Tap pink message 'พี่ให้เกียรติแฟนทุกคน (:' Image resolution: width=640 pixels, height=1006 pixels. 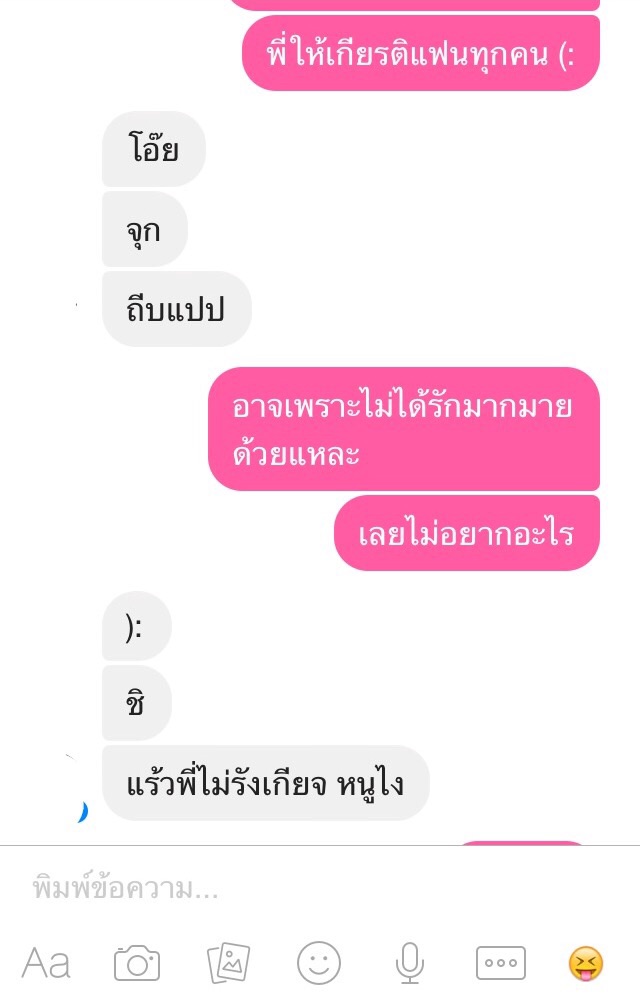tap(421, 53)
